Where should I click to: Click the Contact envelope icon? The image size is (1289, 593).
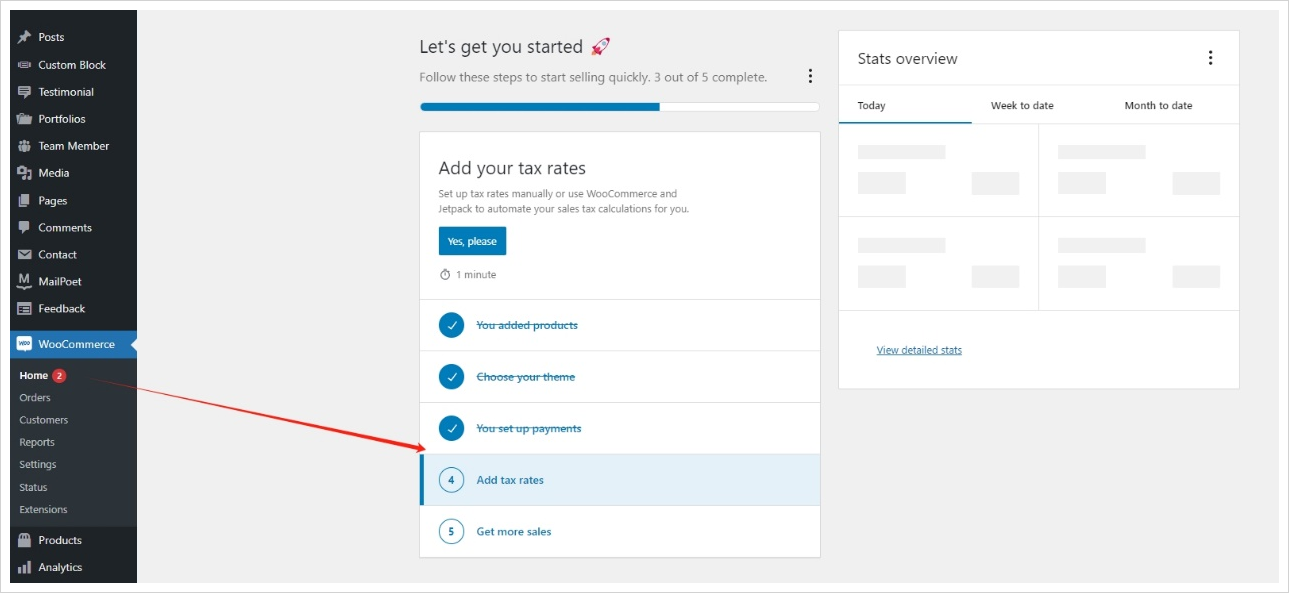pyautogui.click(x=25, y=255)
